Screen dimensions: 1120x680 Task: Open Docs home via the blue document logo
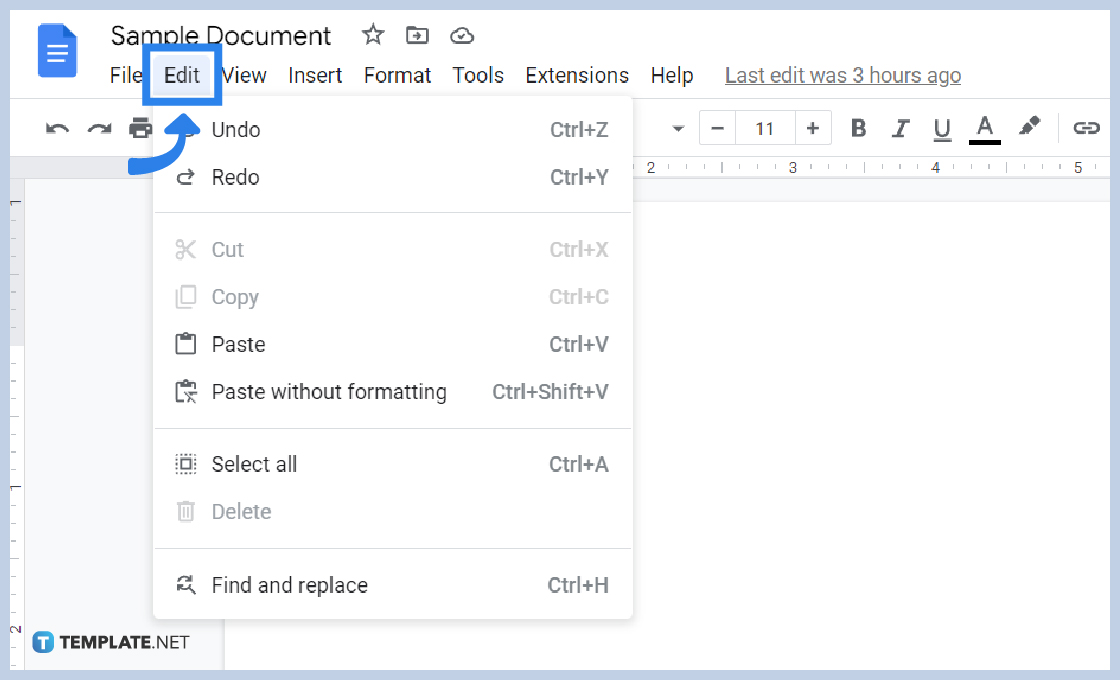(x=57, y=51)
